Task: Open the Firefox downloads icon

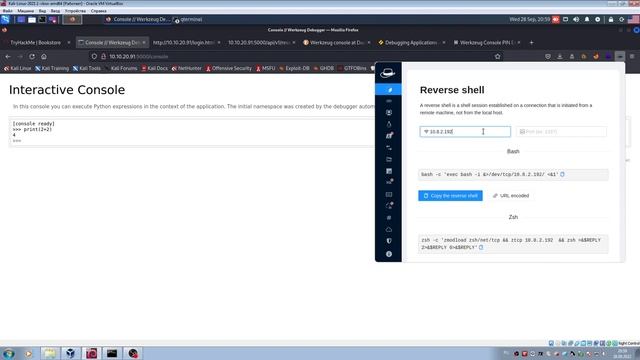Action: (x=560, y=56)
